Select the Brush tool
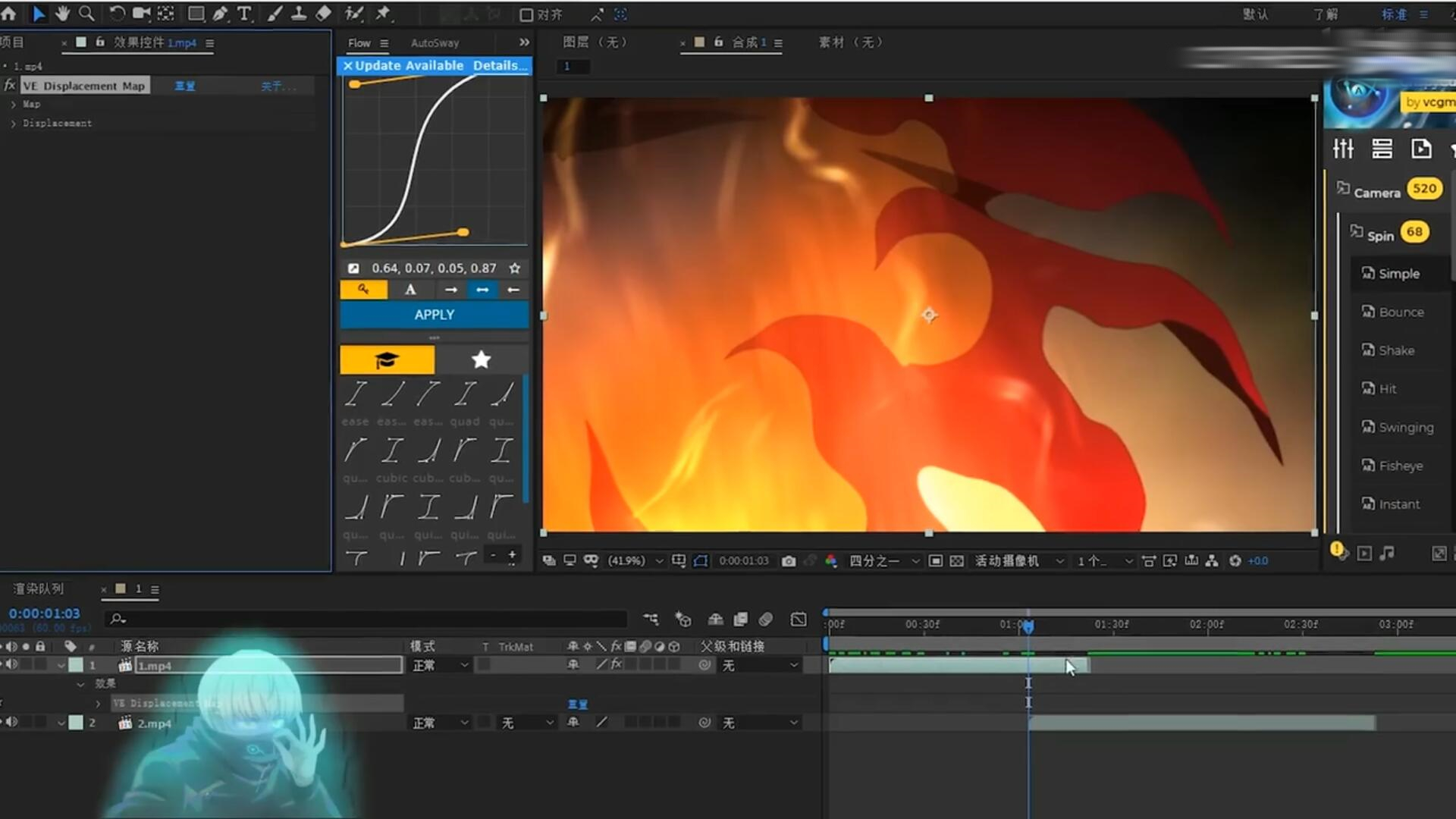Screen dimensions: 1456x819 coord(275,14)
